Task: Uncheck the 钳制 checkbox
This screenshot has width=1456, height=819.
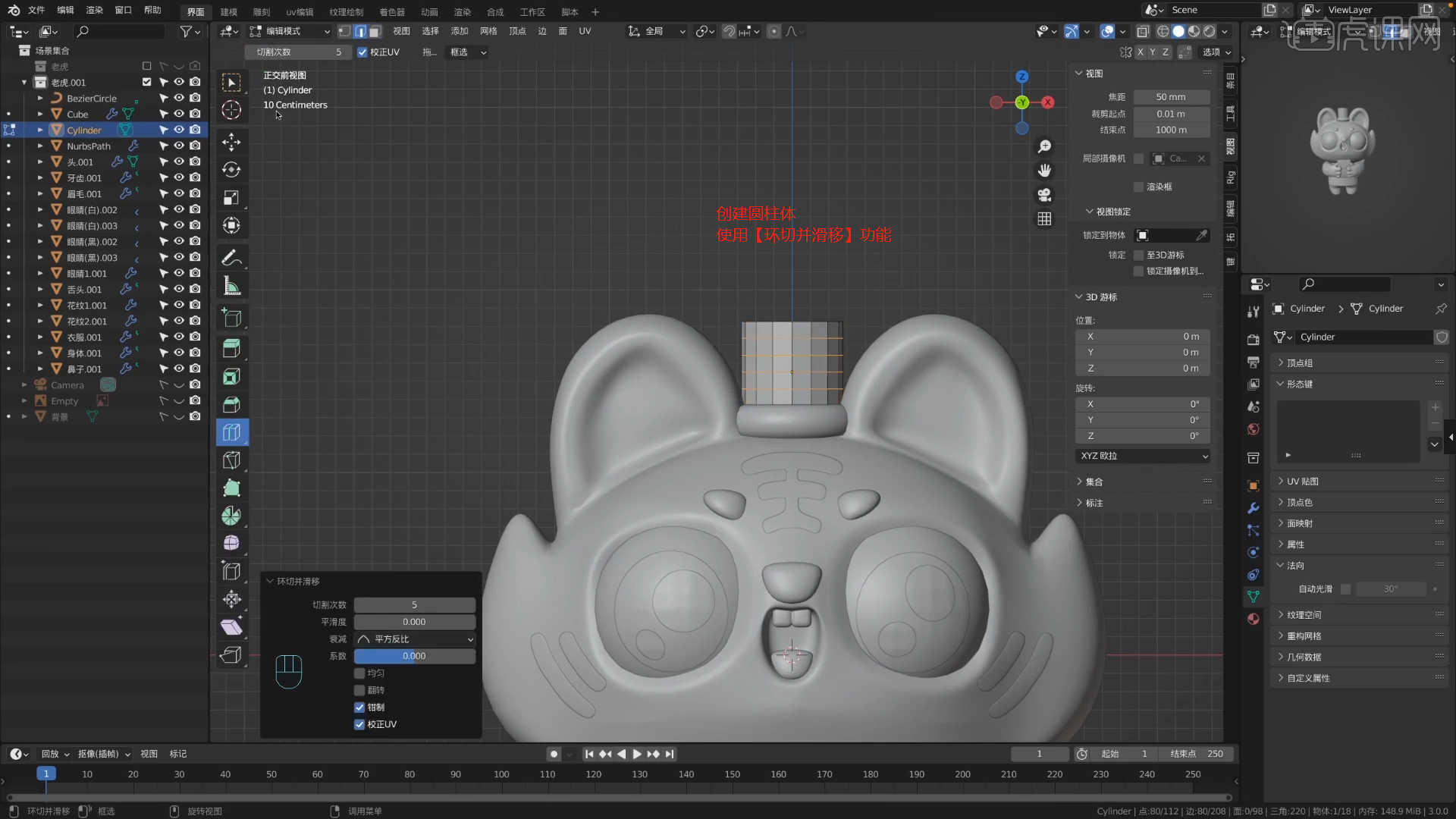Action: coord(359,708)
